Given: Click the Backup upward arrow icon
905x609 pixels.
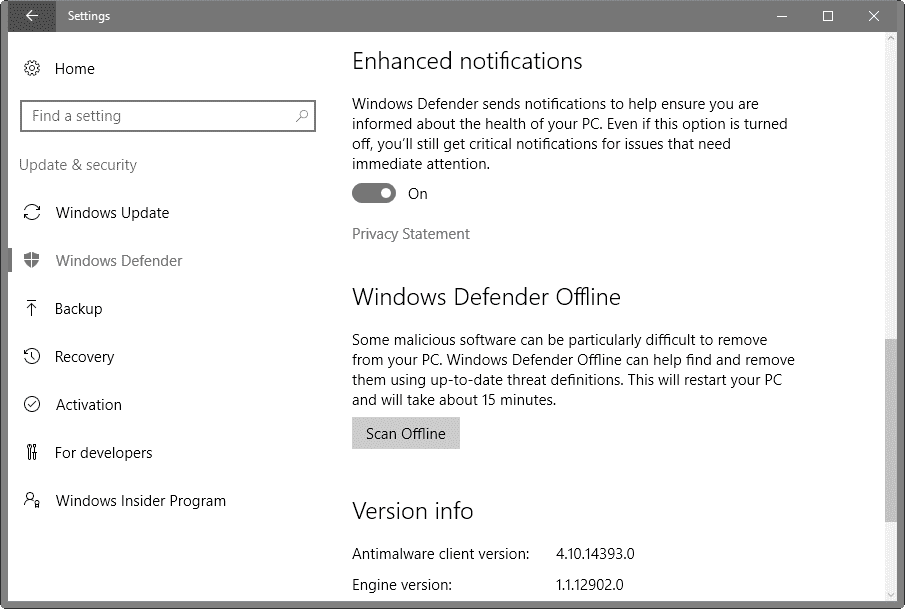Looking at the screenshot, I should pos(32,308).
